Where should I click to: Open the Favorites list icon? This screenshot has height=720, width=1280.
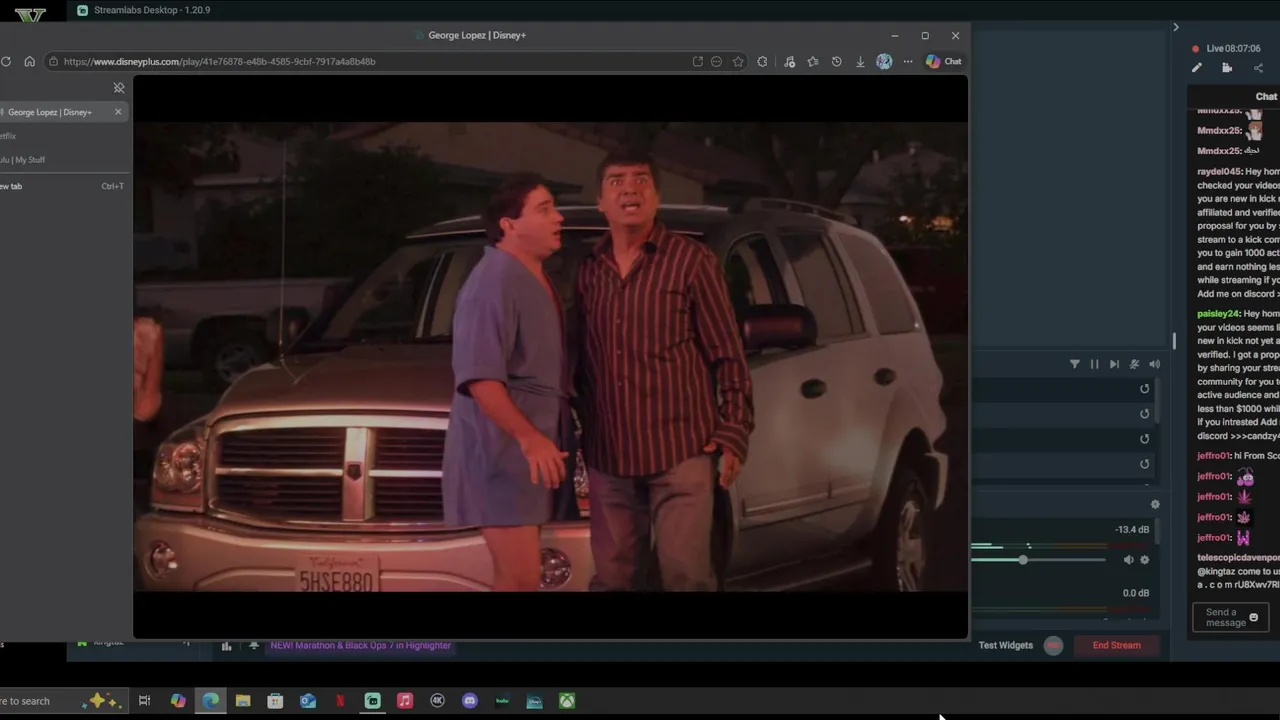pos(812,61)
